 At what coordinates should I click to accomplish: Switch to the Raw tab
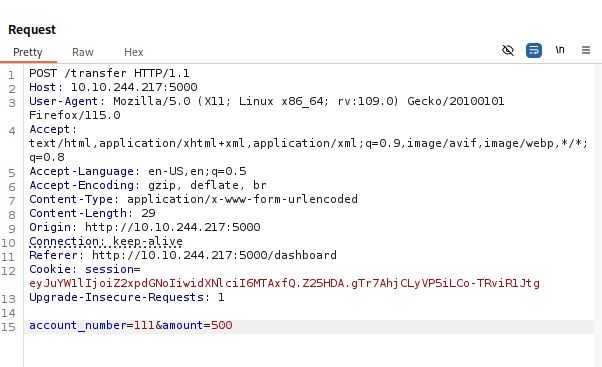83,52
